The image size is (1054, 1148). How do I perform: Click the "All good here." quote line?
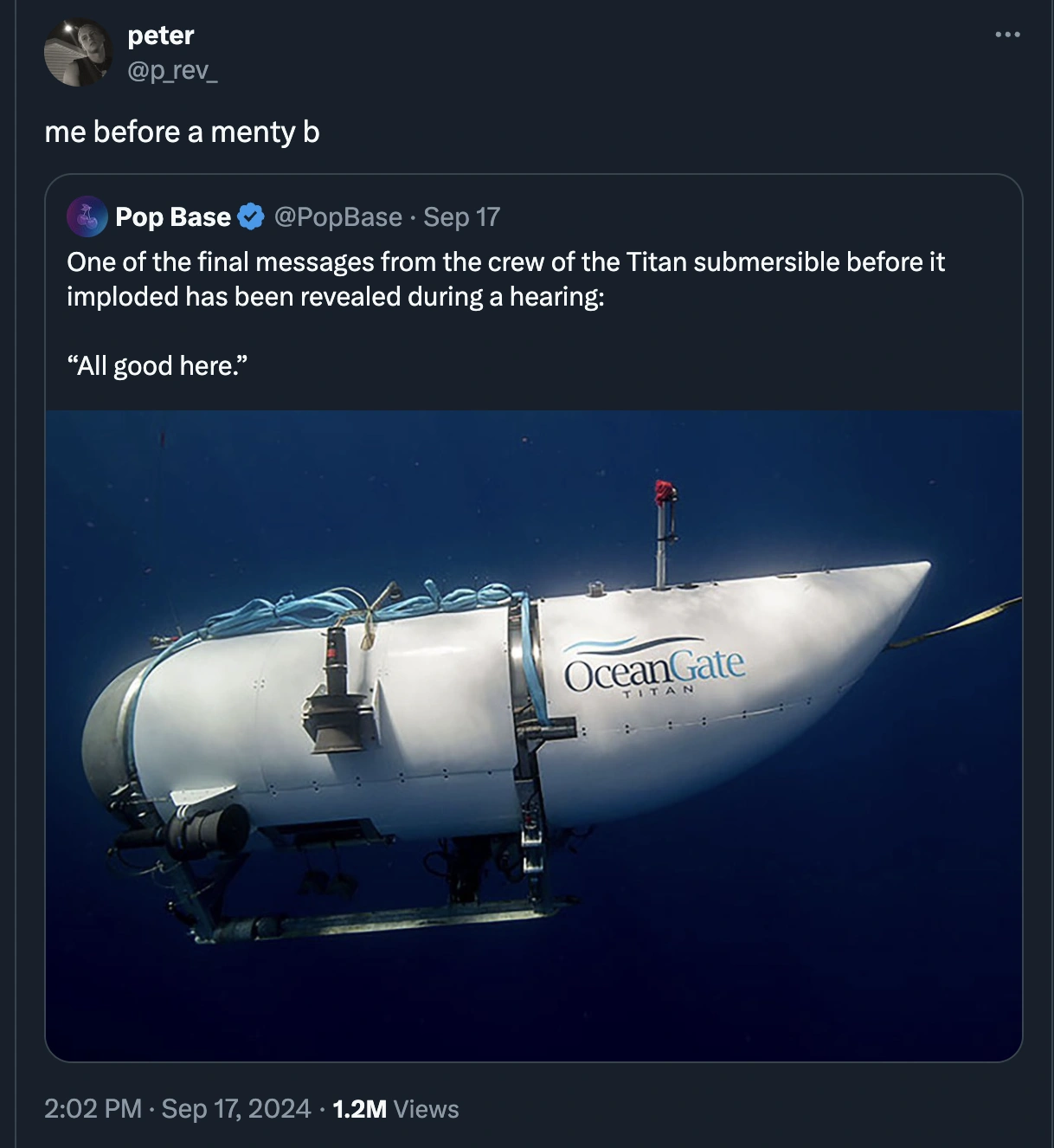click(x=157, y=366)
